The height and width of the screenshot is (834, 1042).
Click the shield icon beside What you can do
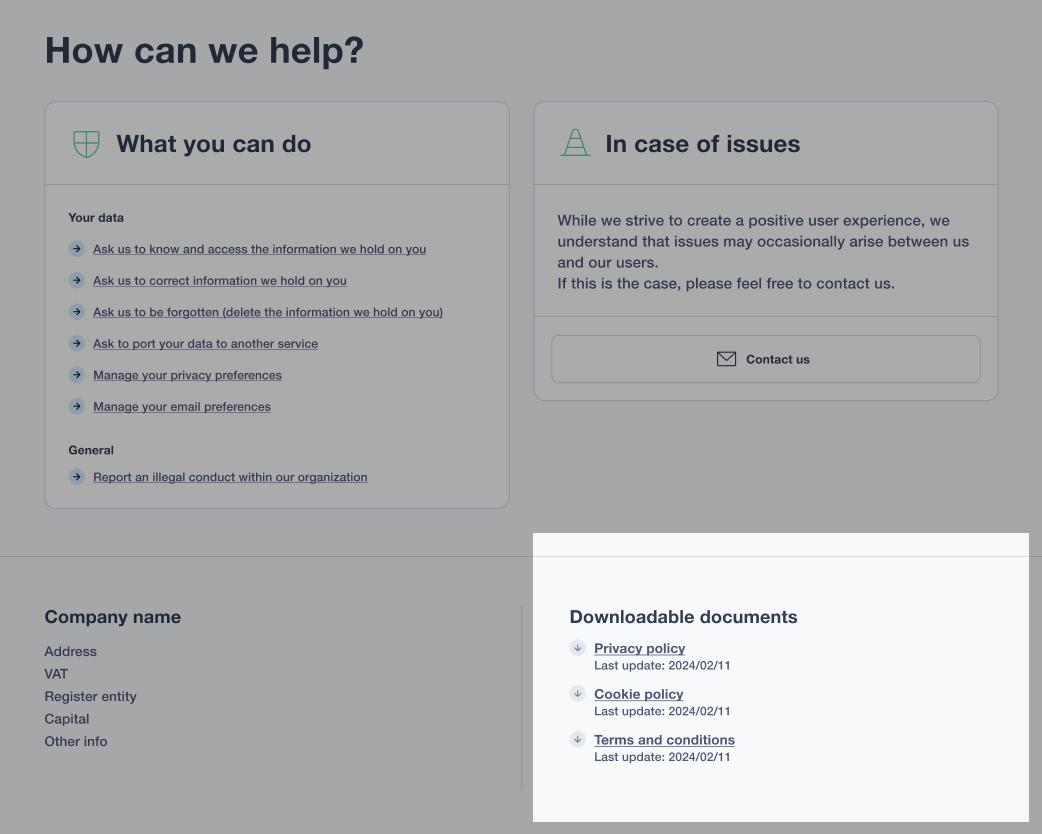[86, 144]
